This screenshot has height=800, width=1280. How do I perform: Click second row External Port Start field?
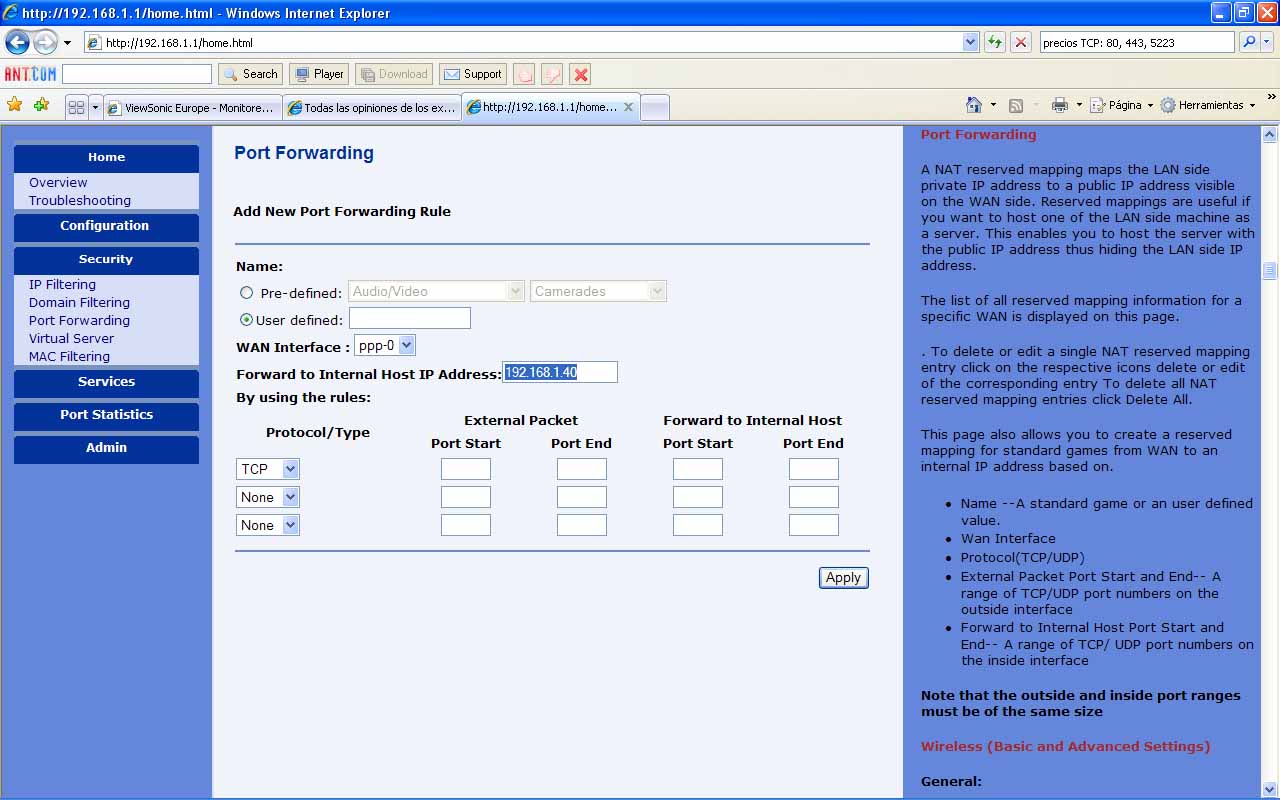pos(466,497)
